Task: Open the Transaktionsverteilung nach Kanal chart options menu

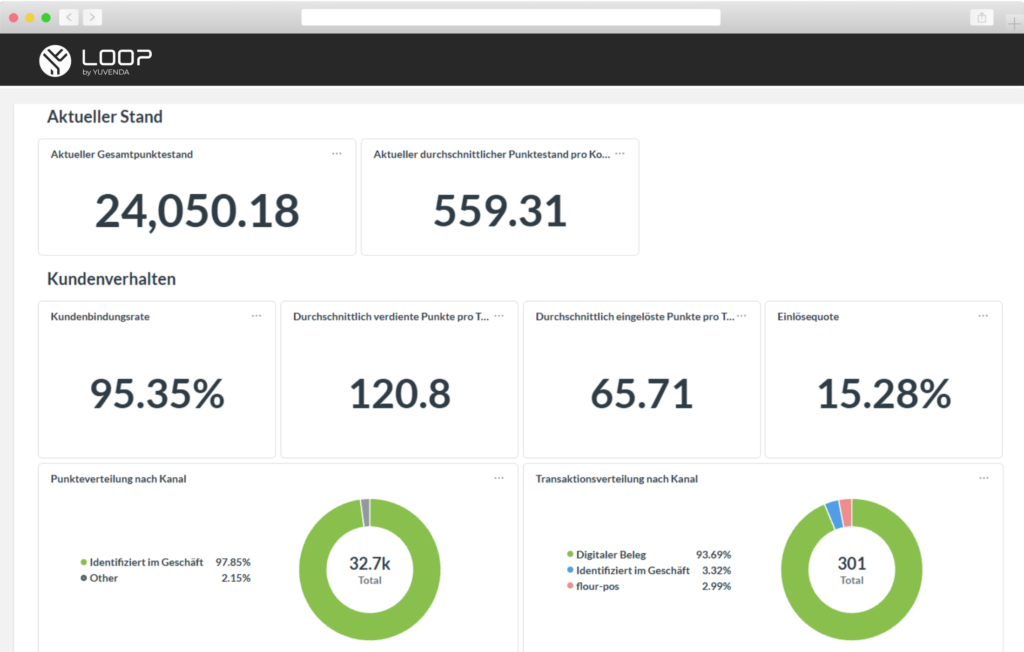Action: click(x=984, y=478)
